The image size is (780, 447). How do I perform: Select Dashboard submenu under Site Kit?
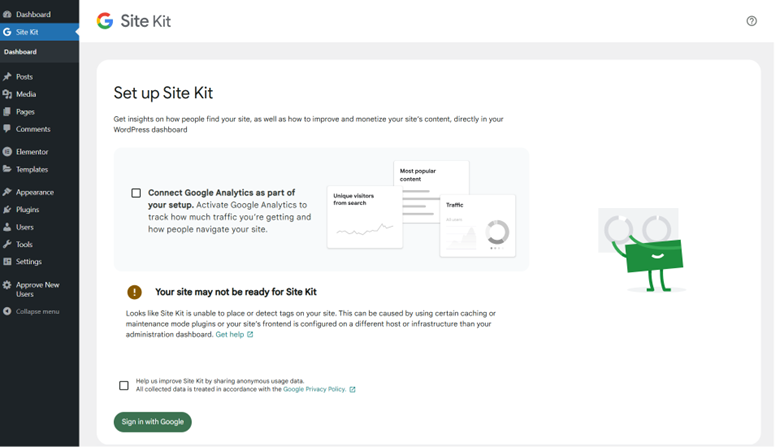(20, 52)
